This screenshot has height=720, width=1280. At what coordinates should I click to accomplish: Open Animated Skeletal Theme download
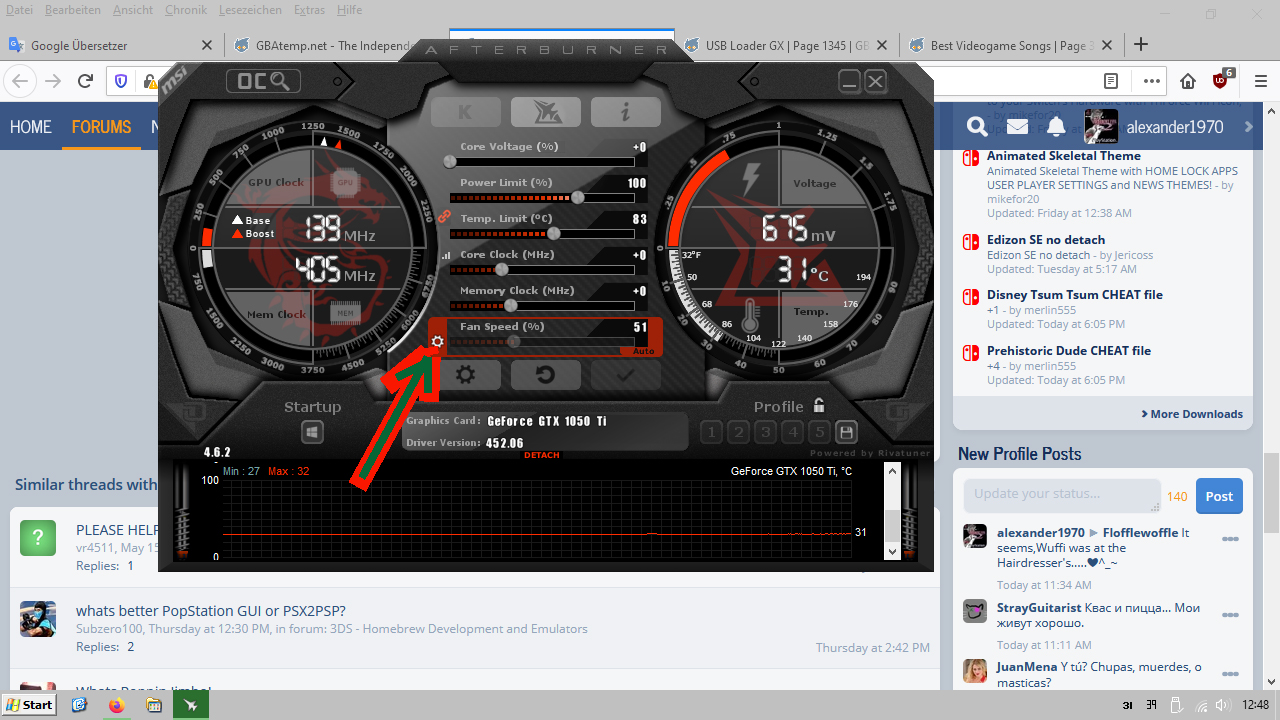point(1064,156)
